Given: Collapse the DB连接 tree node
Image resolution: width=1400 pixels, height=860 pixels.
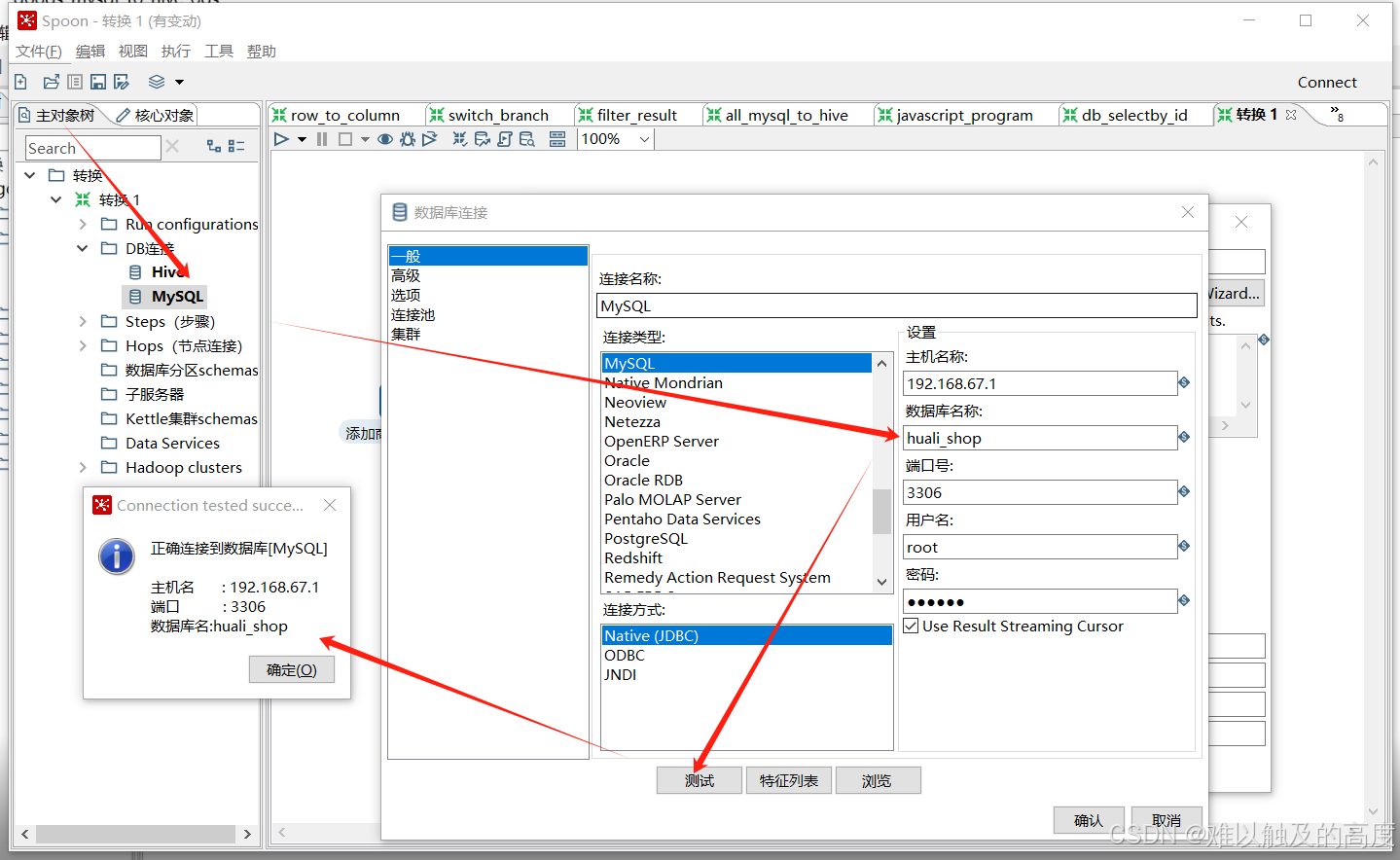Looking at the screenshot, I should coord(83,248).
